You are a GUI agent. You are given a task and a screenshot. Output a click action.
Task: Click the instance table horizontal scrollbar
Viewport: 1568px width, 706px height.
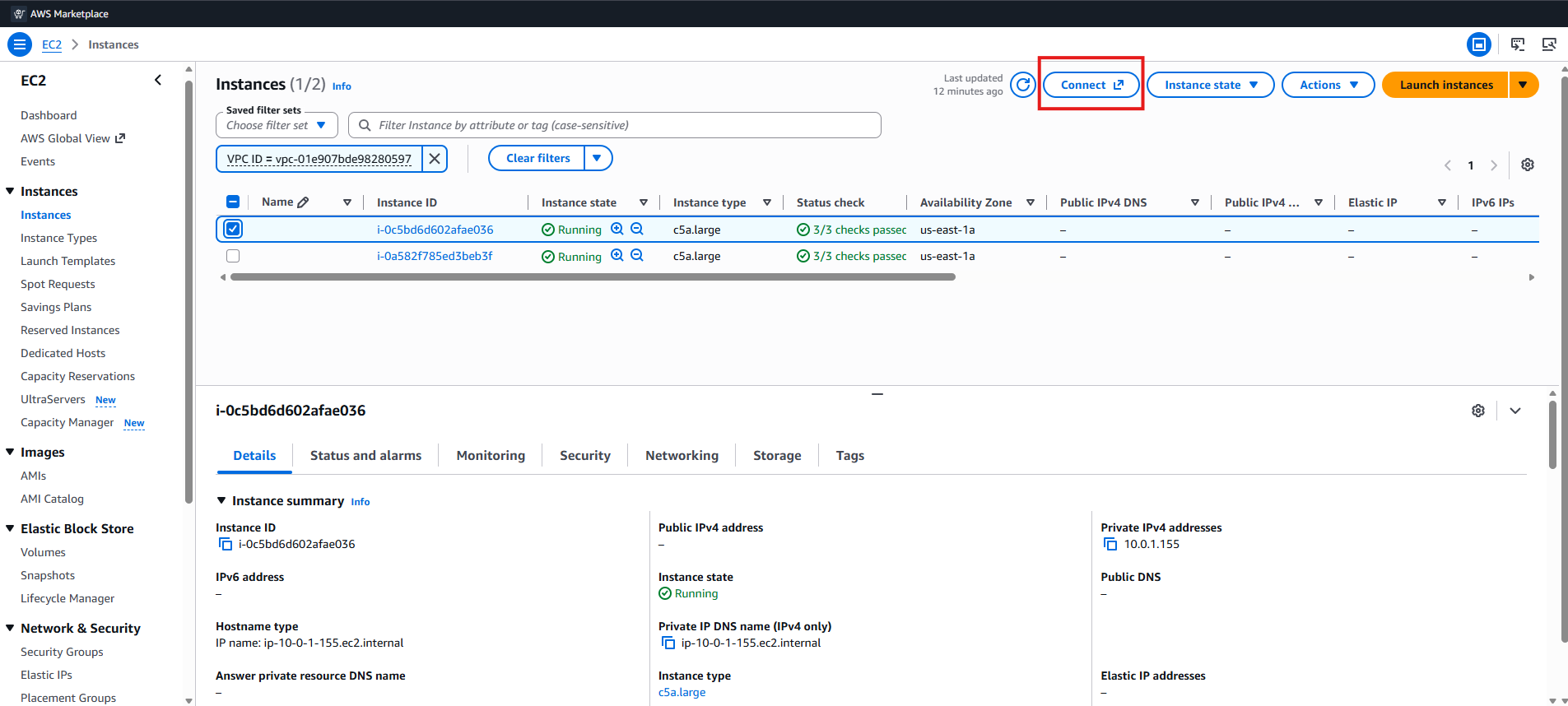tap(593, 277)
